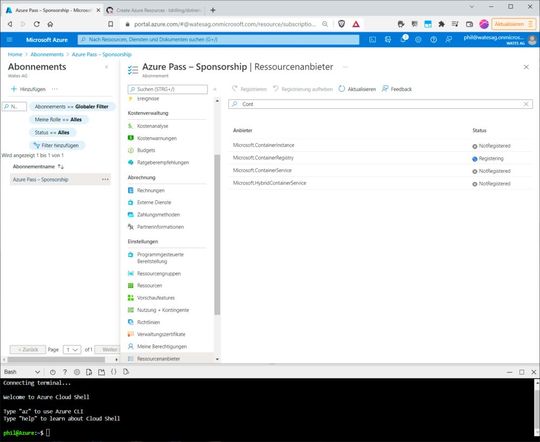
Task: Open Cloud Shell from the Azure top bar
Action: pos(373,40)
